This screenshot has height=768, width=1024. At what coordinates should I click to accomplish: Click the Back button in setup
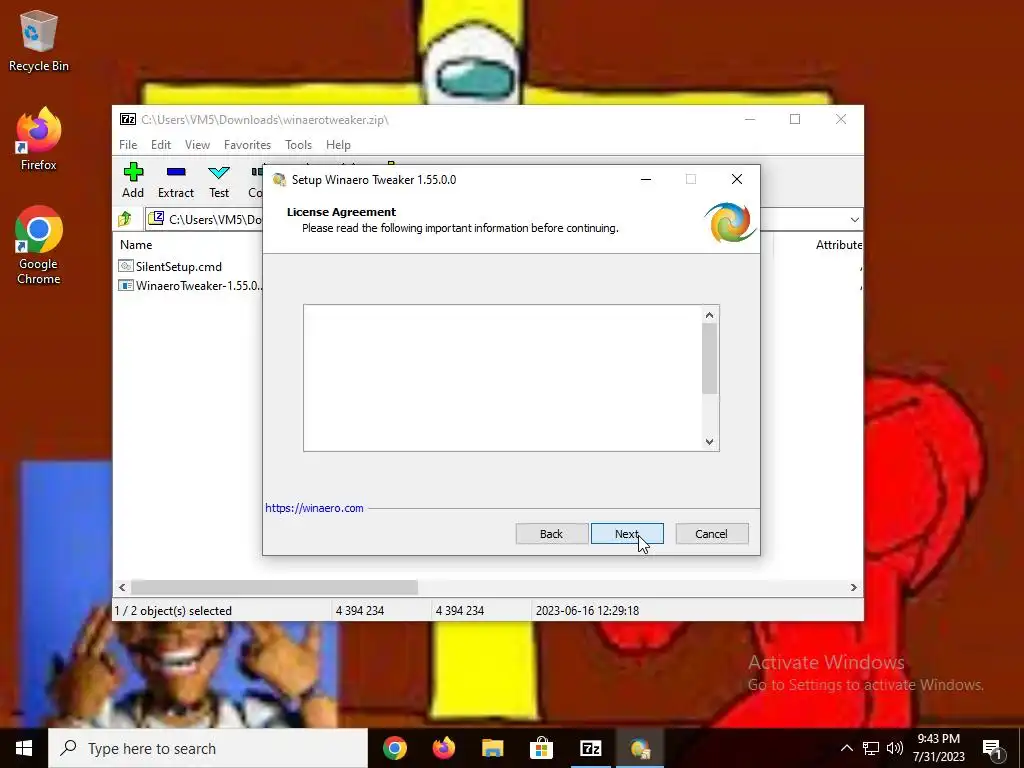(552, 534)
